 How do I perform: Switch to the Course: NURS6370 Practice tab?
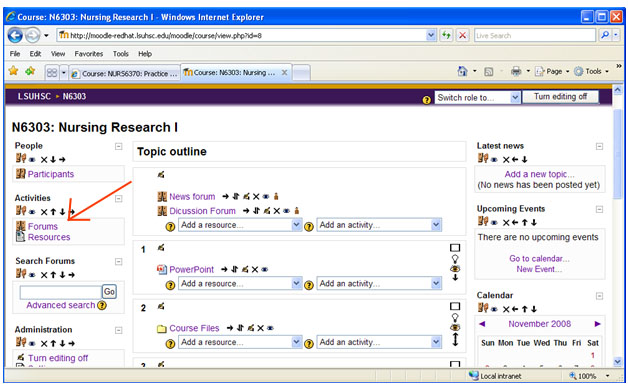pyautogui.click(x=125, y=73)
